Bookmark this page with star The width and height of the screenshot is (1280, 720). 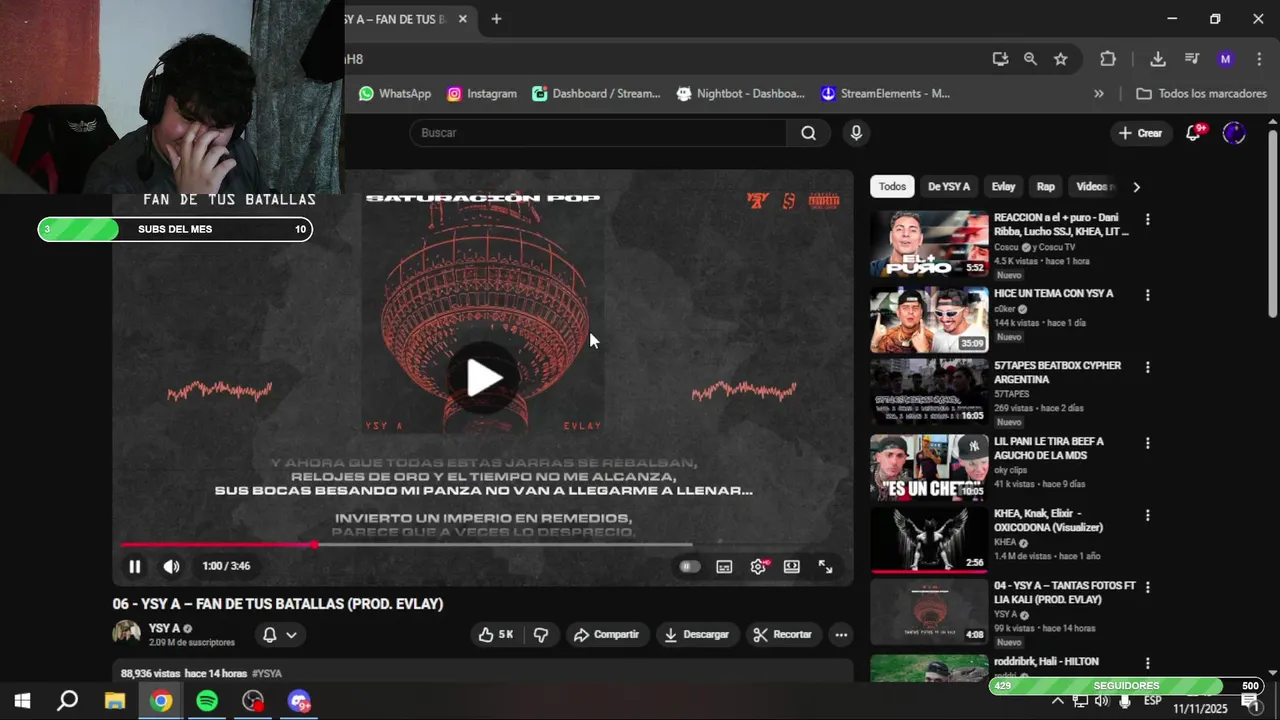point(1060,59)
